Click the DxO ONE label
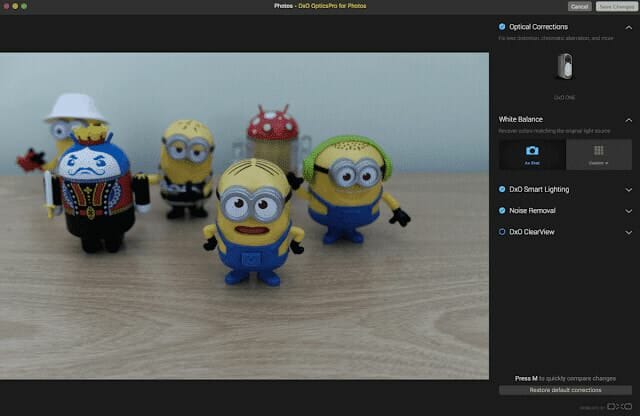 pyautogui.click(x=564, y=98)
